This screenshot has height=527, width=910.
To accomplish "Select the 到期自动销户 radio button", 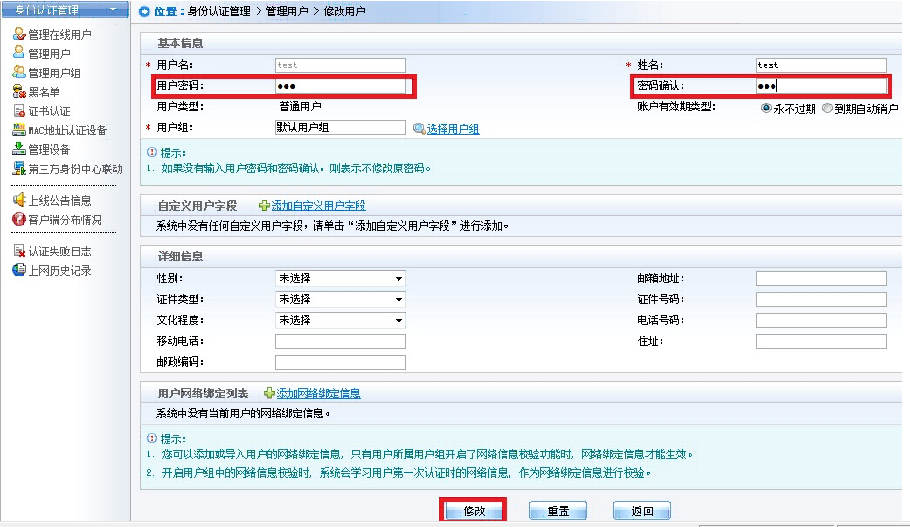I will tap(827, 108).
